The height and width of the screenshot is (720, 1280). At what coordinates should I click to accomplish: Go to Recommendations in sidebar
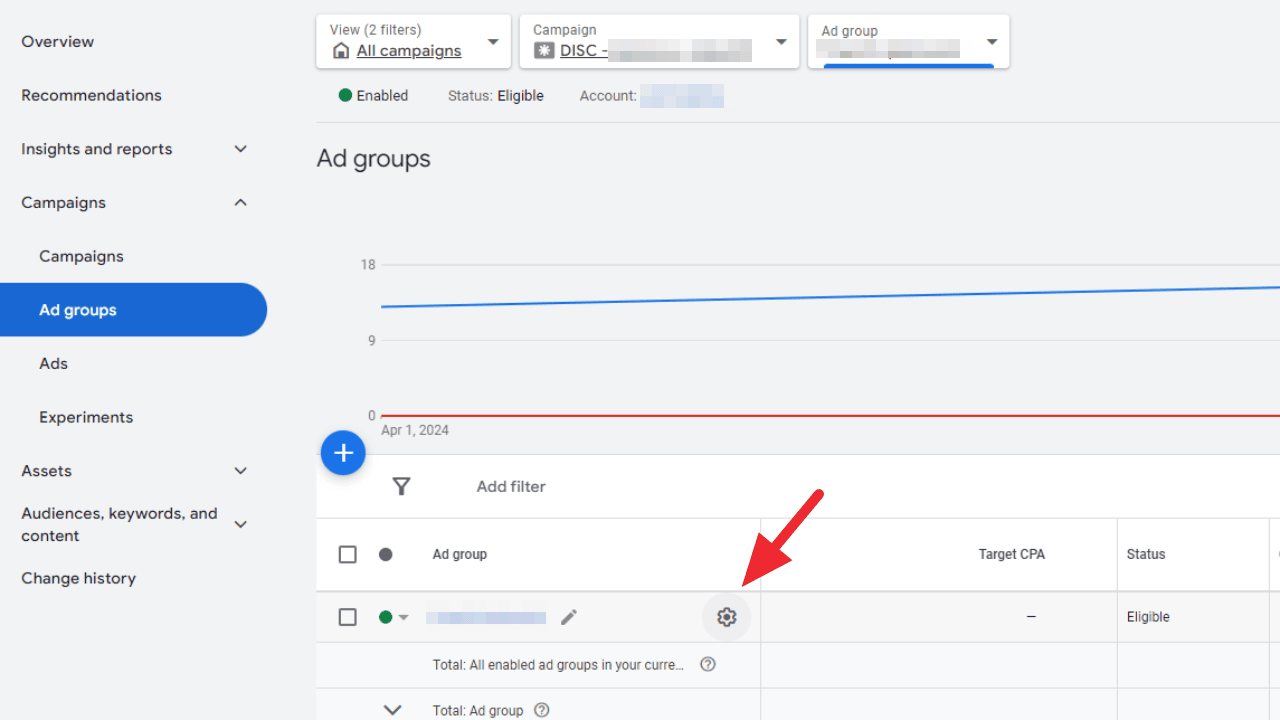(91, 96)
